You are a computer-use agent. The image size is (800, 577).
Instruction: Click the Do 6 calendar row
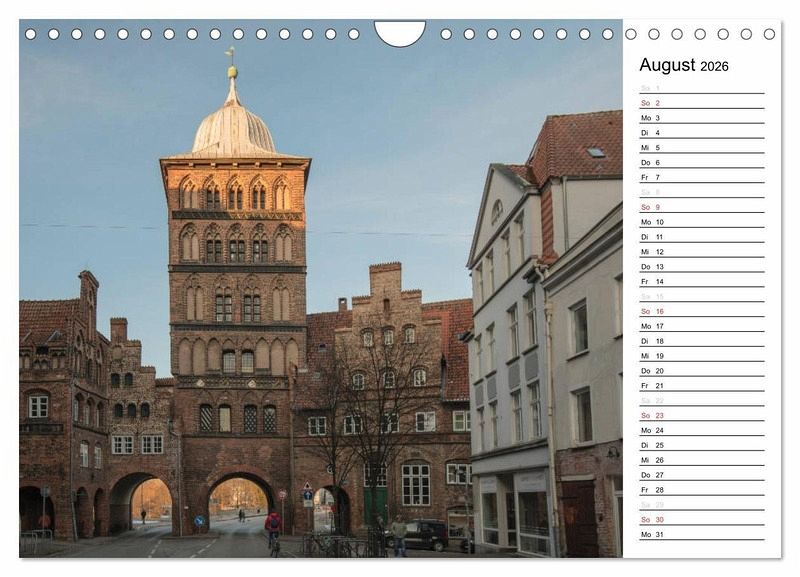pos(700,162)
